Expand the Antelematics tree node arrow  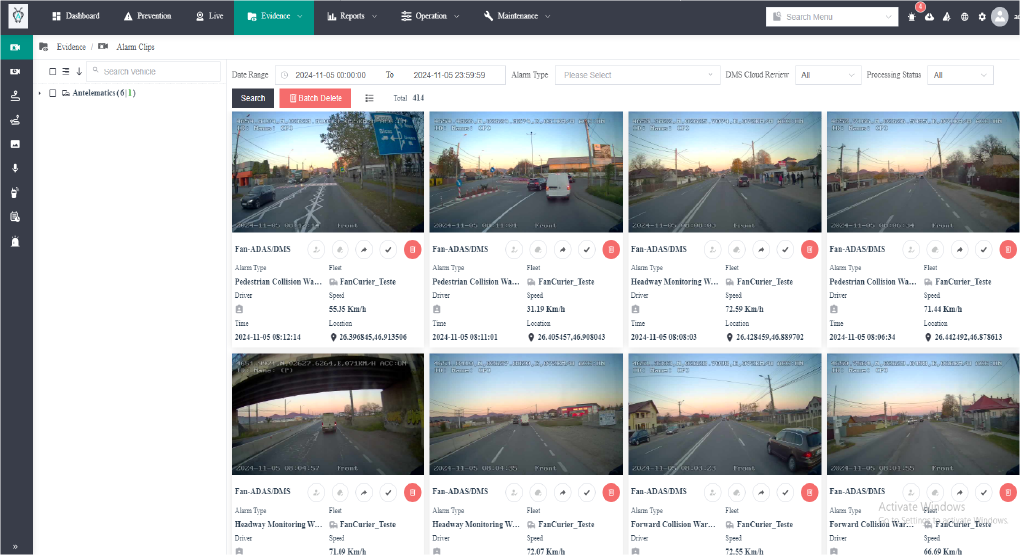tap(40, 93)
